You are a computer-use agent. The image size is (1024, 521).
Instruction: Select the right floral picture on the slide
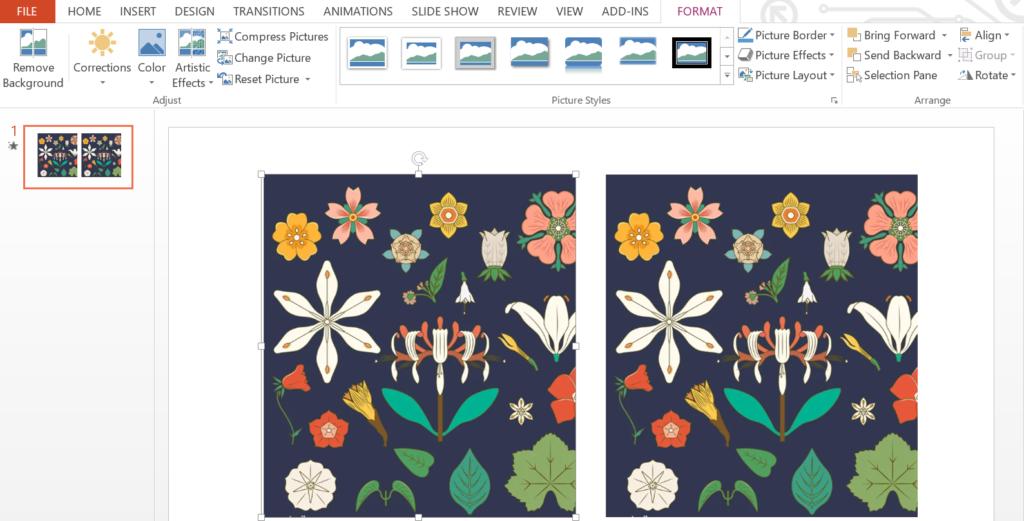(761, 345)
